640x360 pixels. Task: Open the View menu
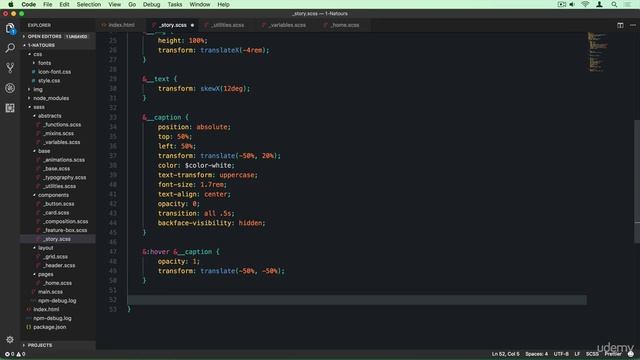[x=115, y=4]
